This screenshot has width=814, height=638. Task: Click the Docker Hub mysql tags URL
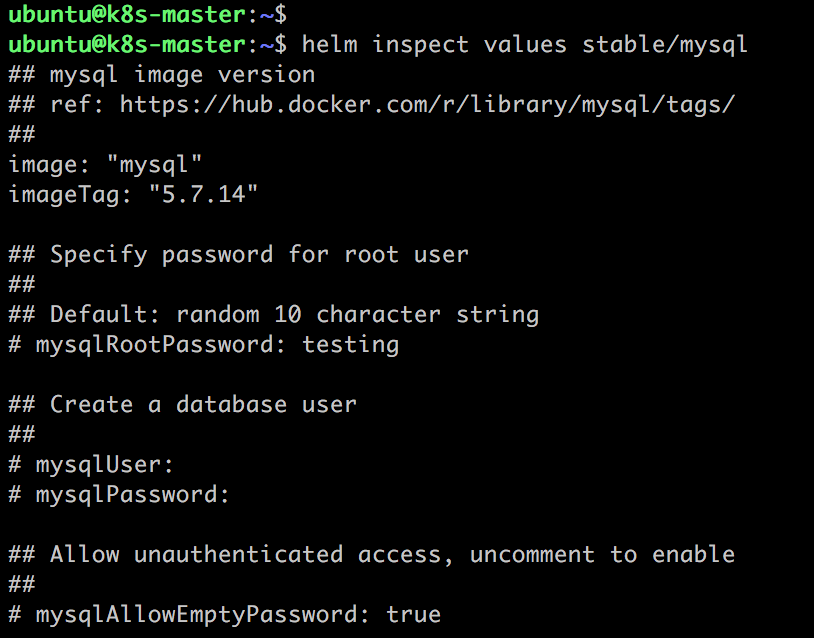[x=427, y=105]
